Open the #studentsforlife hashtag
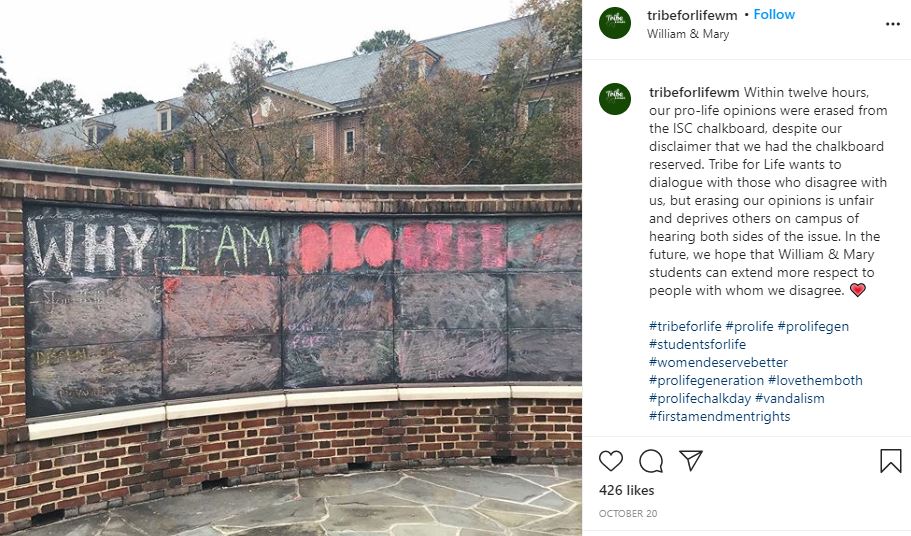The width and height of the screenshot is (911, 536). (x=697, y=344)
